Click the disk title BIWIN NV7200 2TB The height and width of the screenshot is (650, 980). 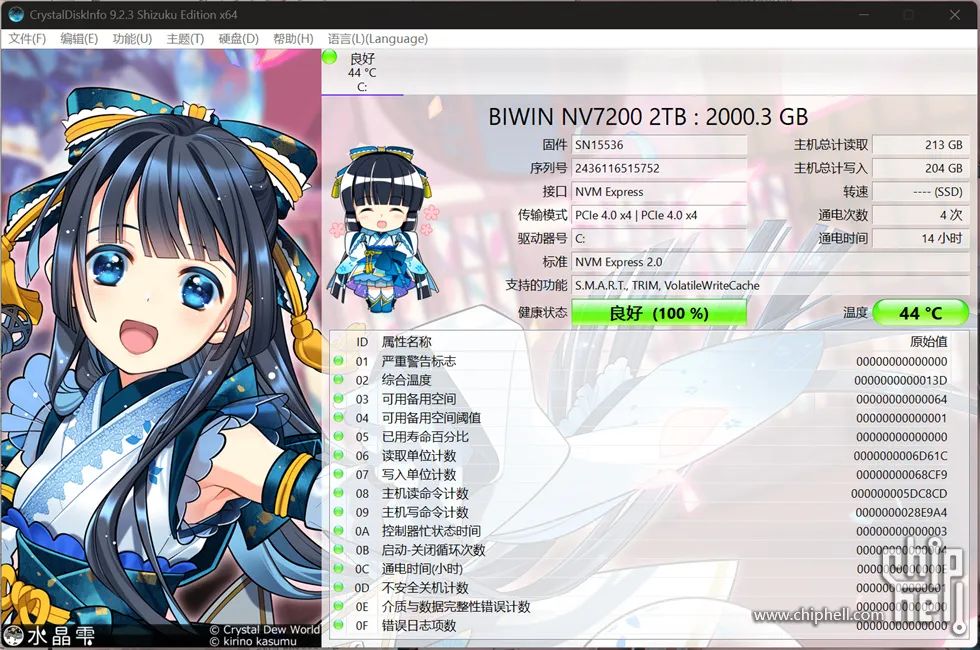click(x=648, y=117)
